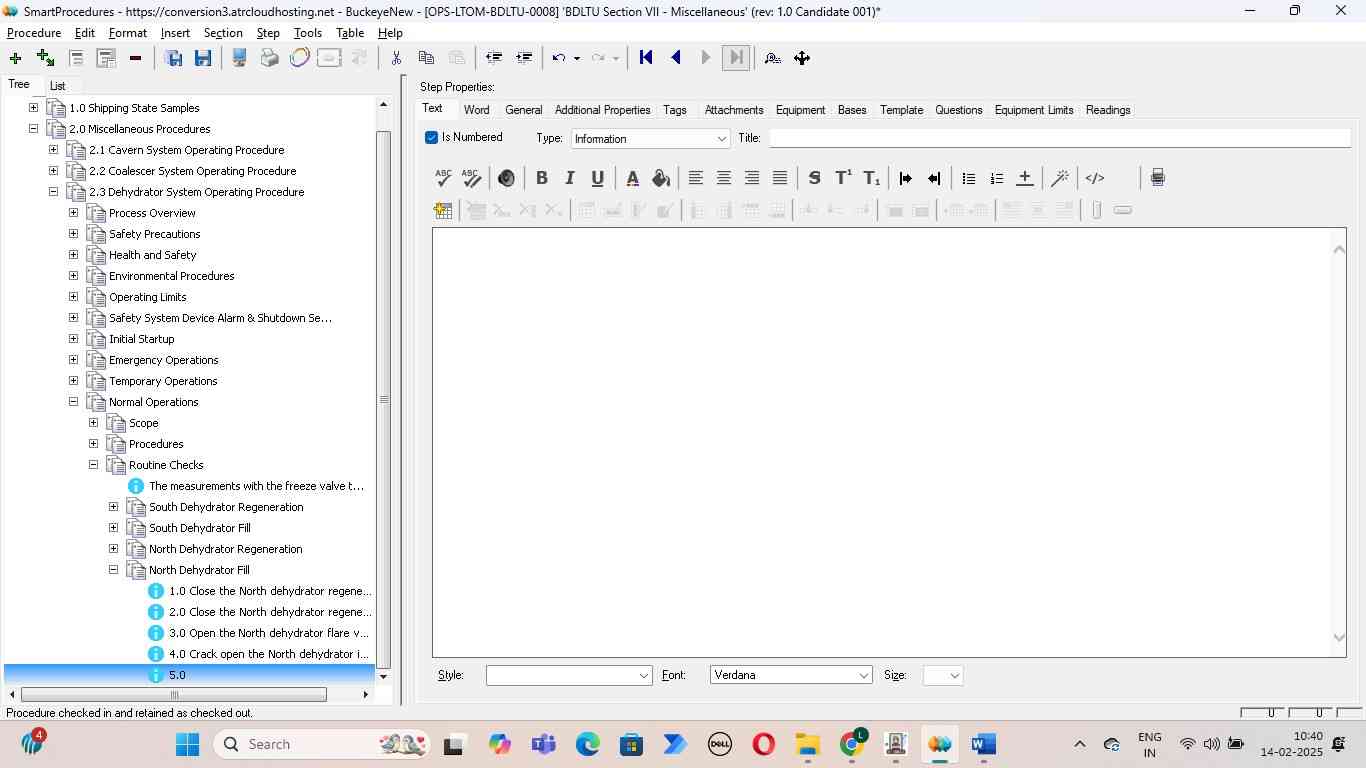This screenshot has width=1366, height=768.
Task: Select step 3.0 Open the North dehydrator flare
Action: click(x=268, y=633)
